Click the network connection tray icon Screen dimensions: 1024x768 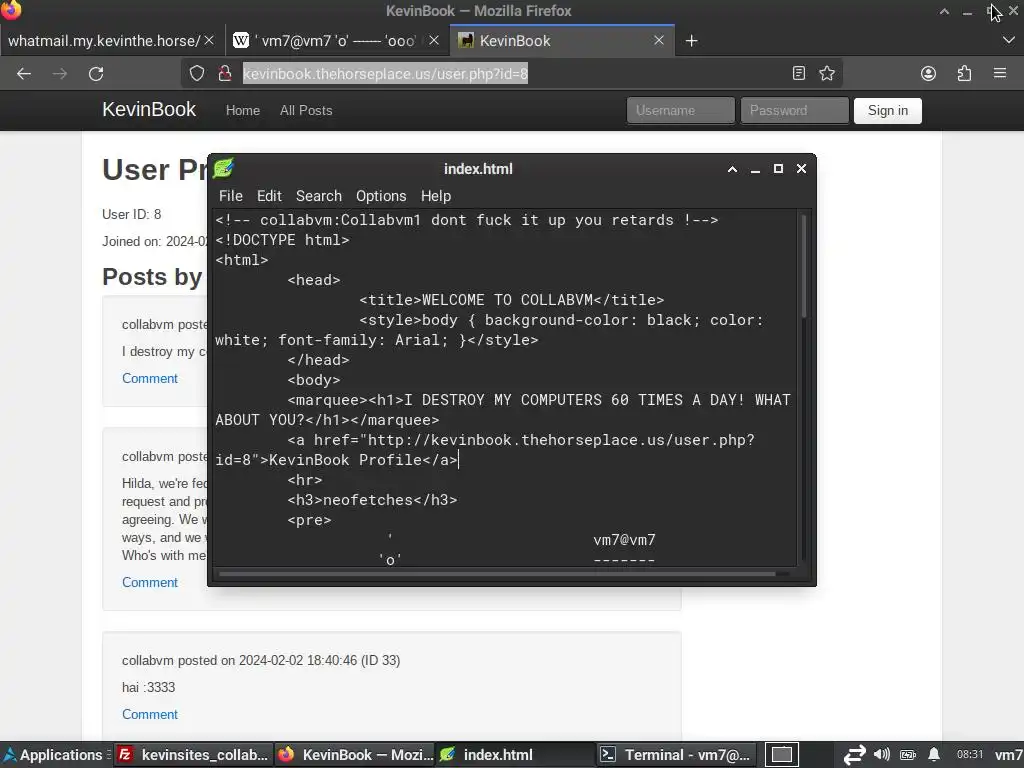(854, 755)
